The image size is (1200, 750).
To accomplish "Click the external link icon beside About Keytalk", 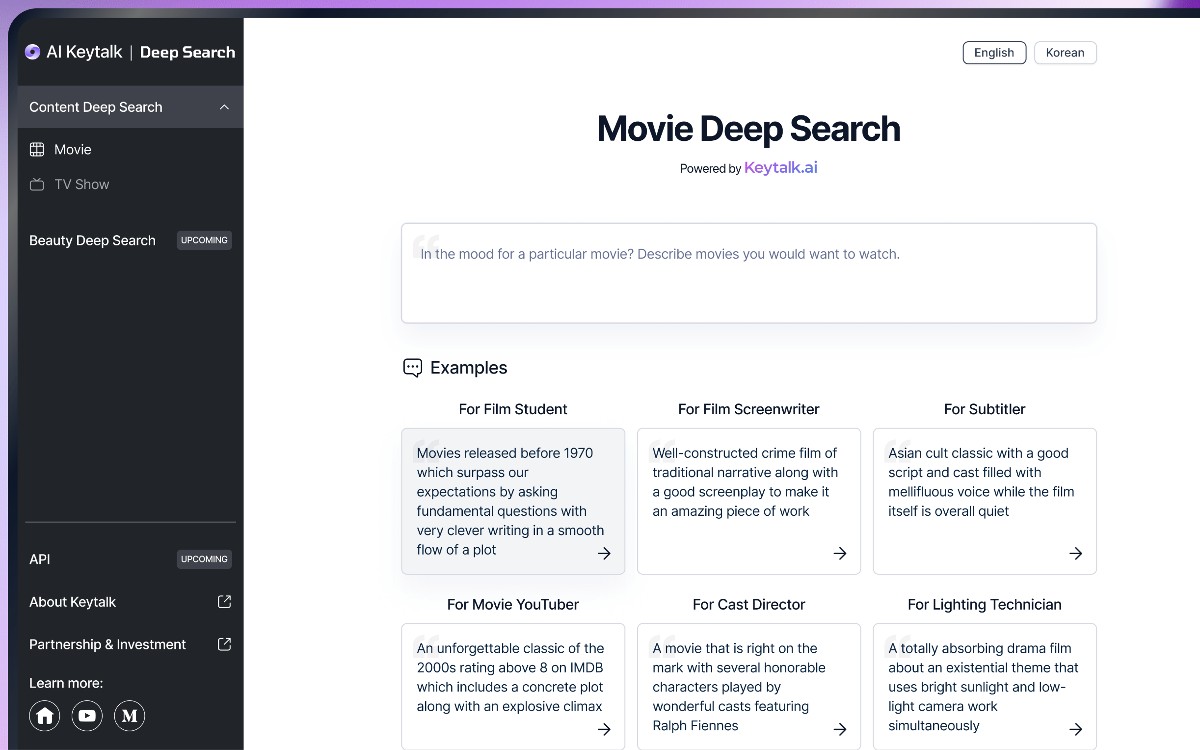I will coord(225,602).
